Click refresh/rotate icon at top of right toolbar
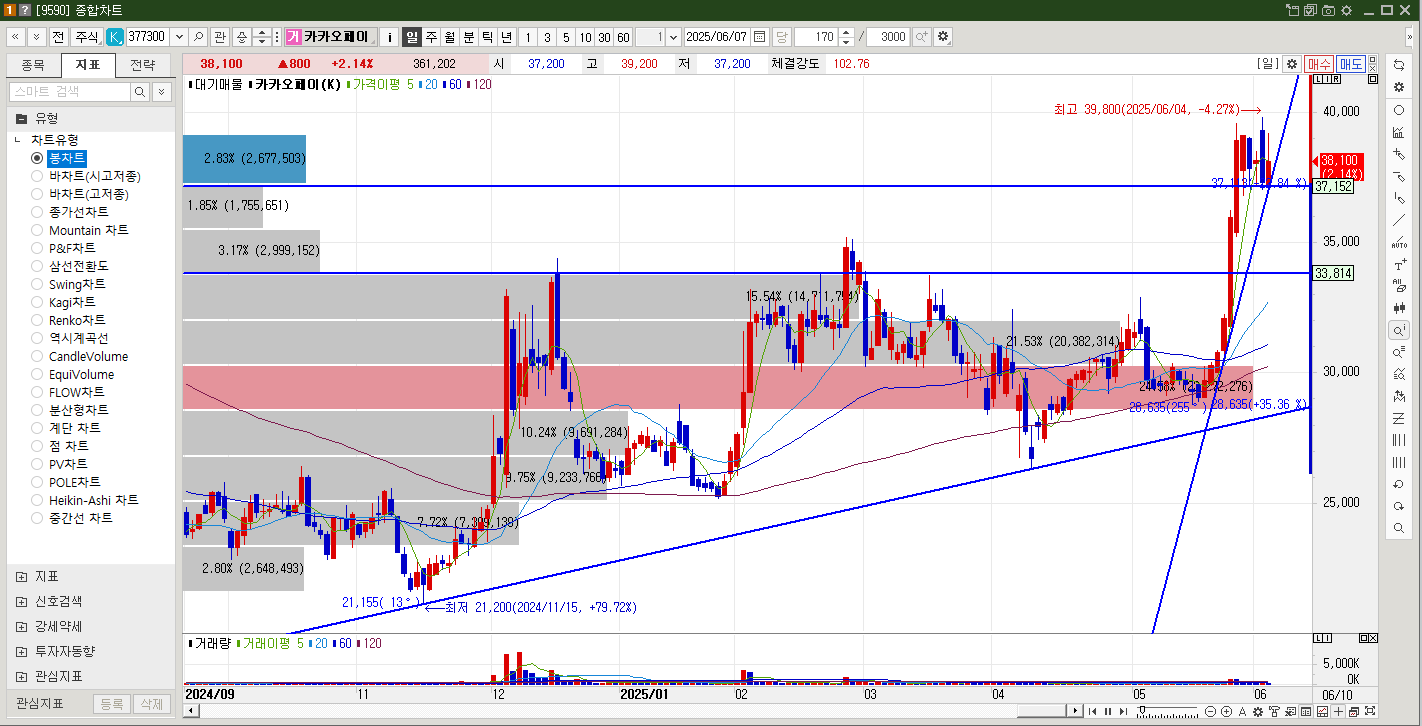1422x726 pixels. pos(1399,65)
